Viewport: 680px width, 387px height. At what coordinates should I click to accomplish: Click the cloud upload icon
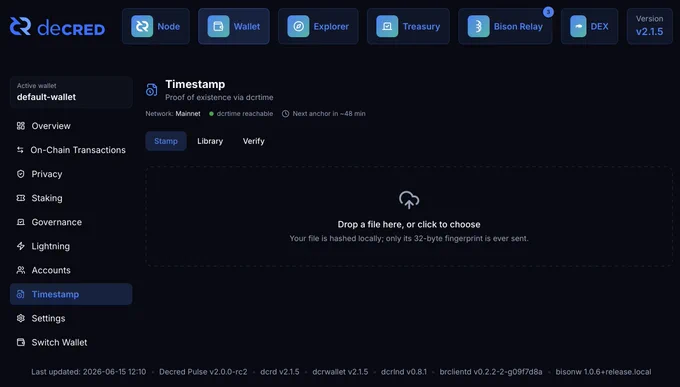tap(409, 200)
